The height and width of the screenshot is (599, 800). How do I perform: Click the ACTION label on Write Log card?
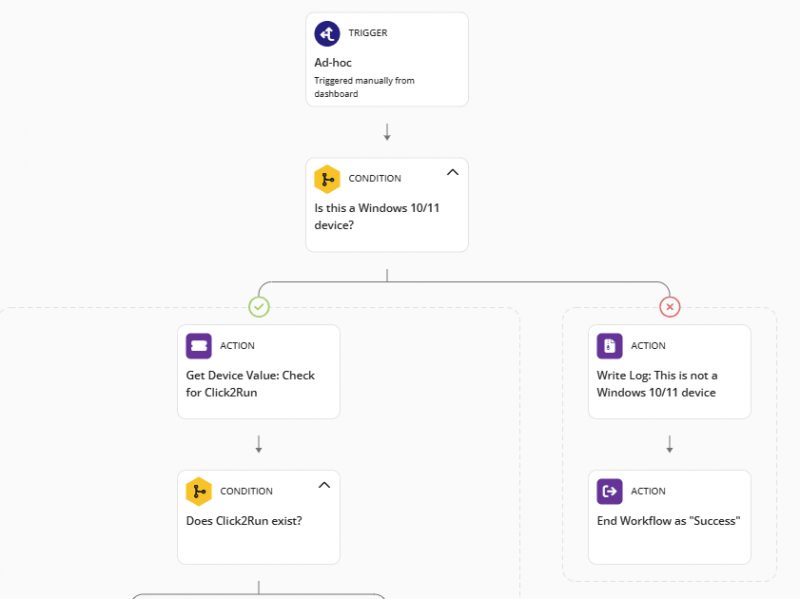click(x=648, y=346)
